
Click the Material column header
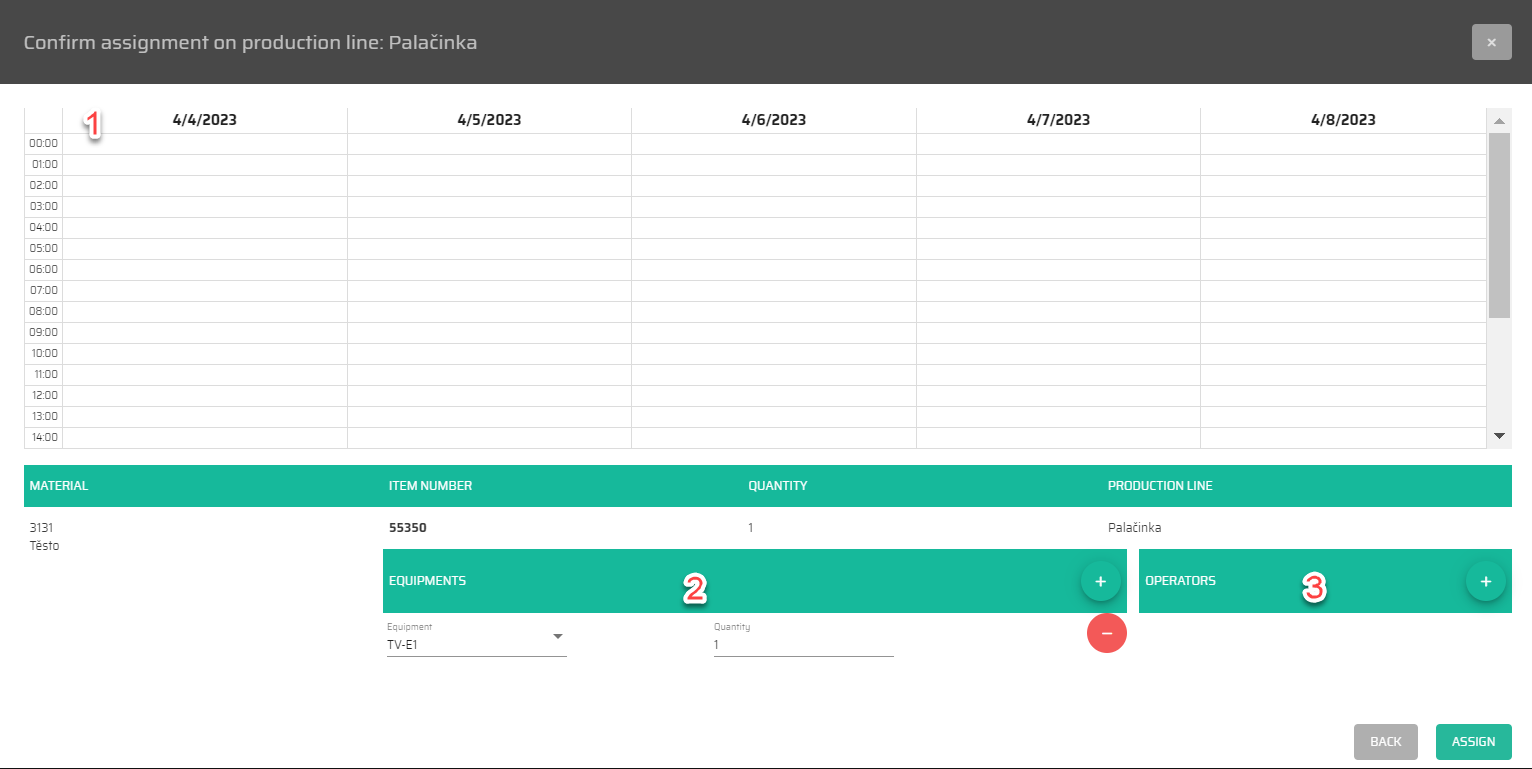pyautogui.click(x=59, y=486)
